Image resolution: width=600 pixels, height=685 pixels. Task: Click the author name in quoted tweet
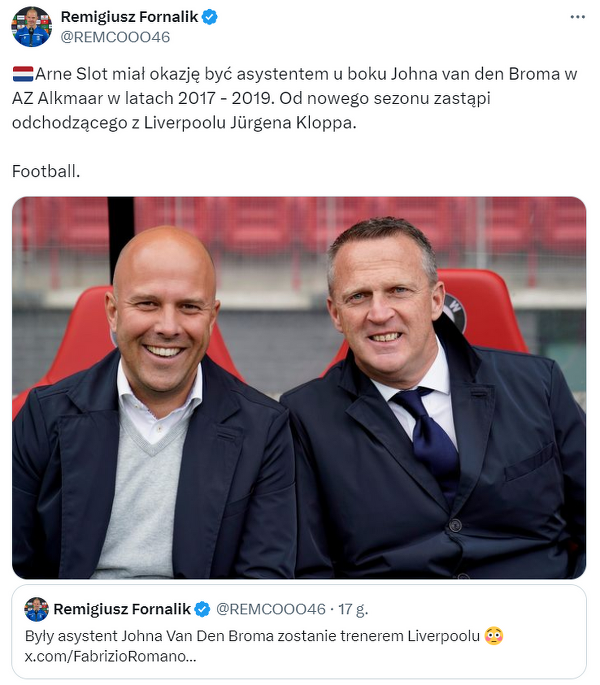point(121,610)
